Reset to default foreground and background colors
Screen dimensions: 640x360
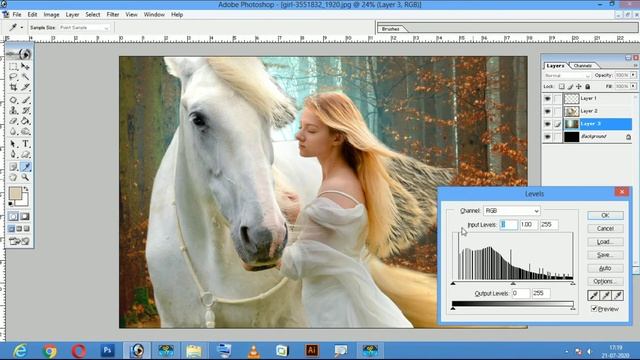pos(11,204)
